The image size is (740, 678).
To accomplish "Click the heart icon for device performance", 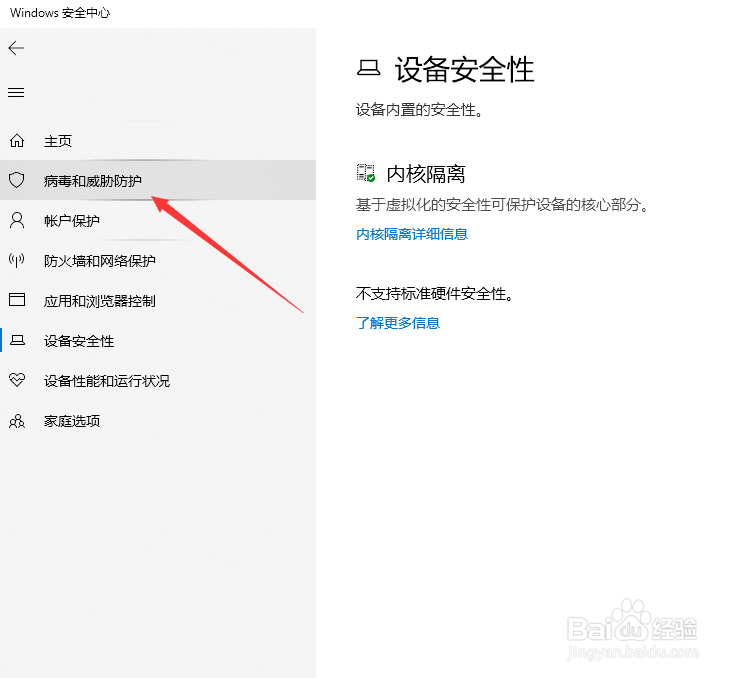I will (17, 380).
